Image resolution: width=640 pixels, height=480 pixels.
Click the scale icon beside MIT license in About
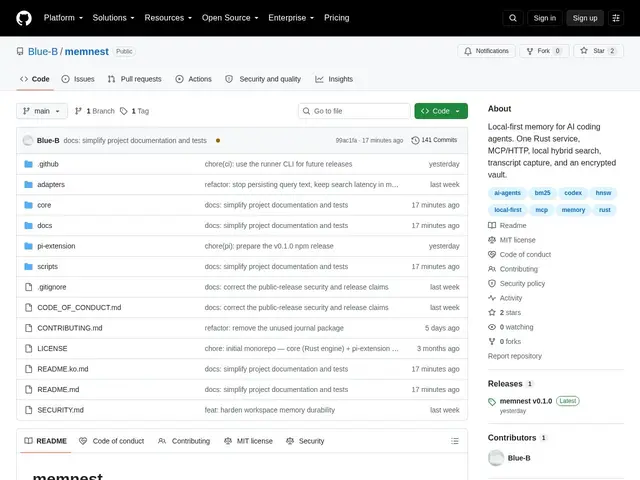tap(492, 240)
